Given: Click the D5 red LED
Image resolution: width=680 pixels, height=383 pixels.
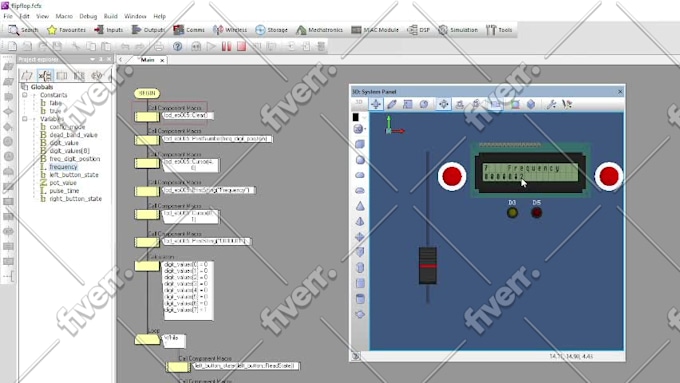Looking at the screenshot, I should (536, 213).
